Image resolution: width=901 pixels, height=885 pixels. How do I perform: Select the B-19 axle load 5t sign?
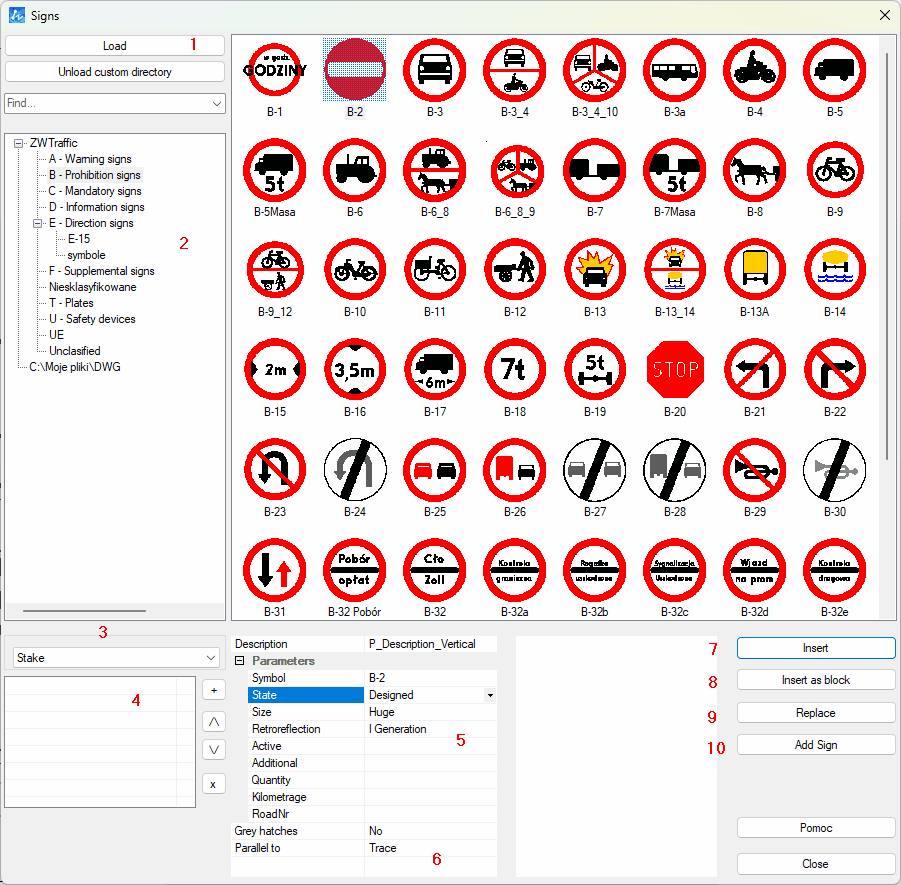point(595,370)
